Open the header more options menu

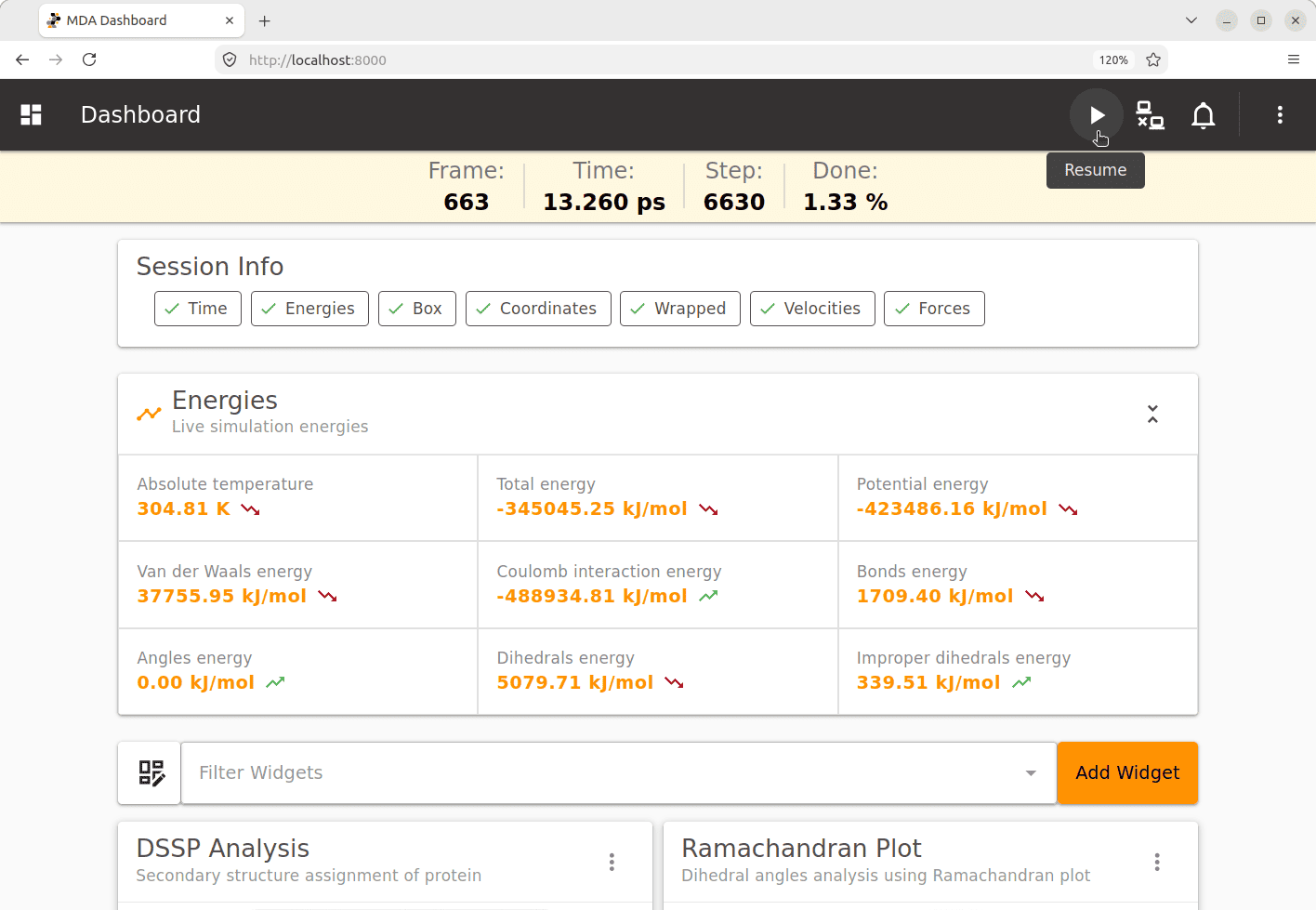click(1280, 114)
